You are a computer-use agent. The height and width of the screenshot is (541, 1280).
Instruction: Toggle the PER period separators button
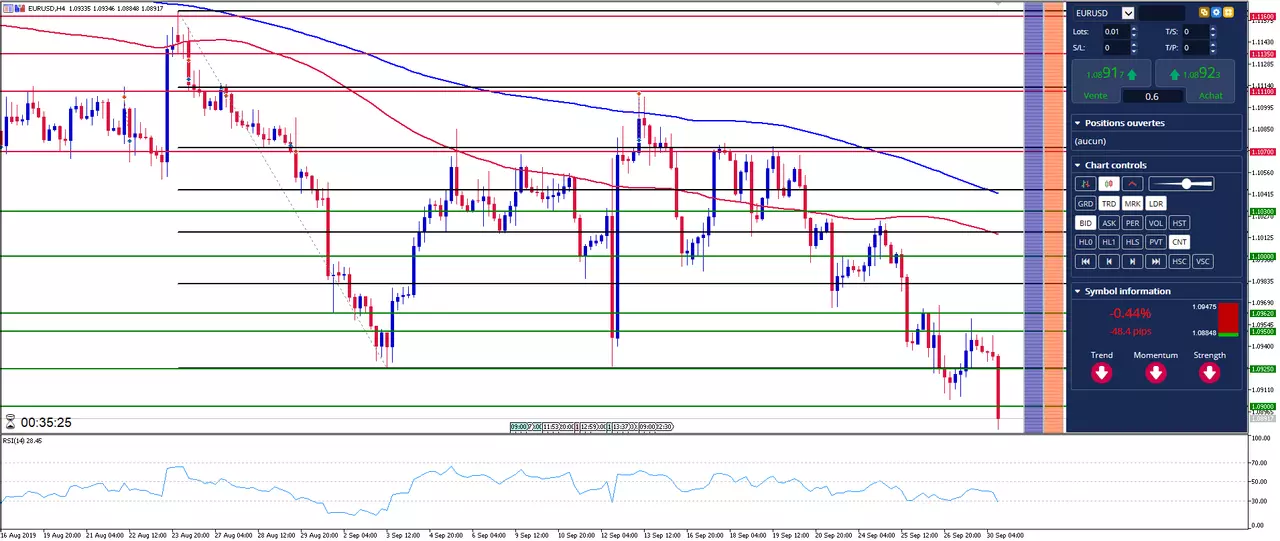click(x=1132, y=223)
